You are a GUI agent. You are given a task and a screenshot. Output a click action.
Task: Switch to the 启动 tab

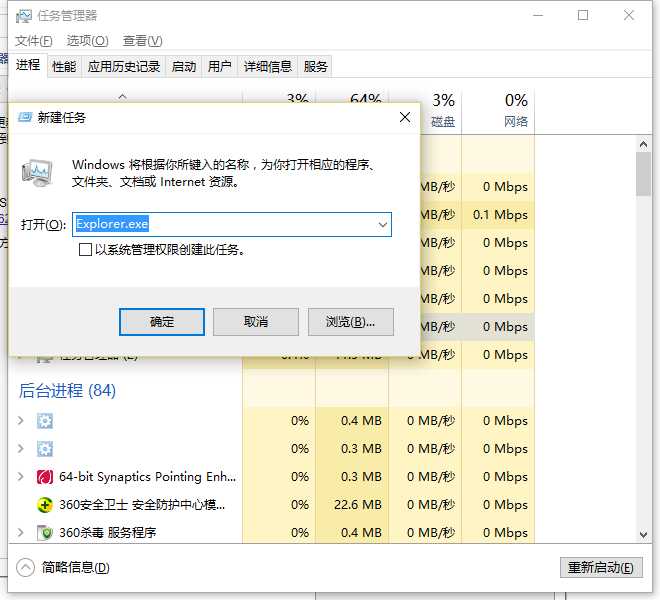(184, 67)
